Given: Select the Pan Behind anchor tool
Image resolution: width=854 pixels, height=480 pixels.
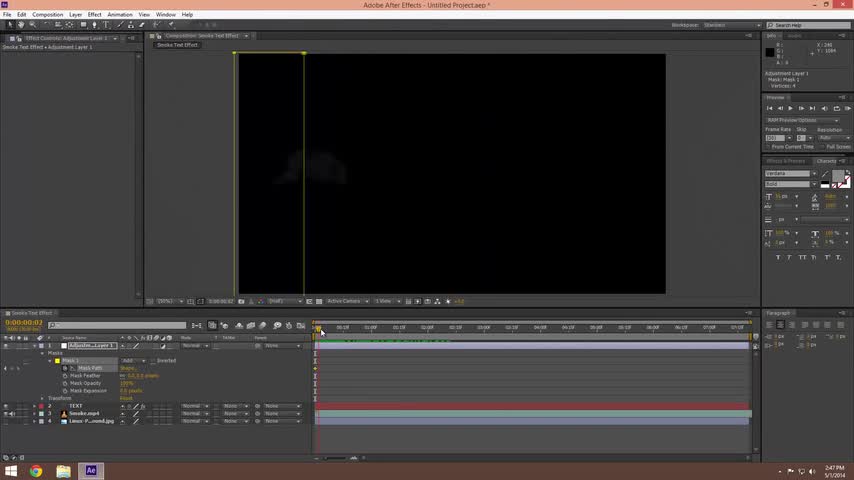Looking at the screenshot, I should 69,25.
